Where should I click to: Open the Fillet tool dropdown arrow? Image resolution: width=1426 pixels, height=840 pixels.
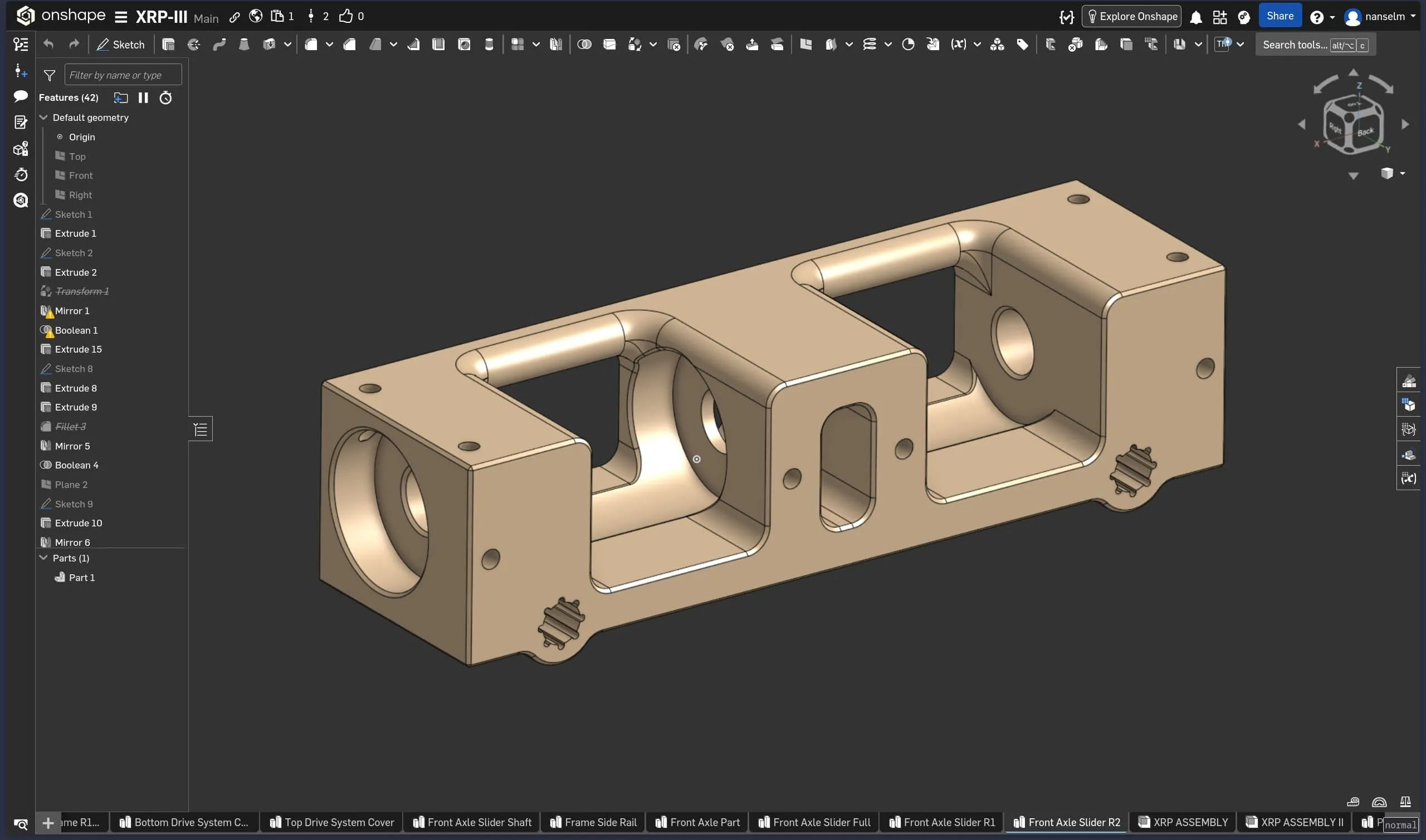click(329, 45)
